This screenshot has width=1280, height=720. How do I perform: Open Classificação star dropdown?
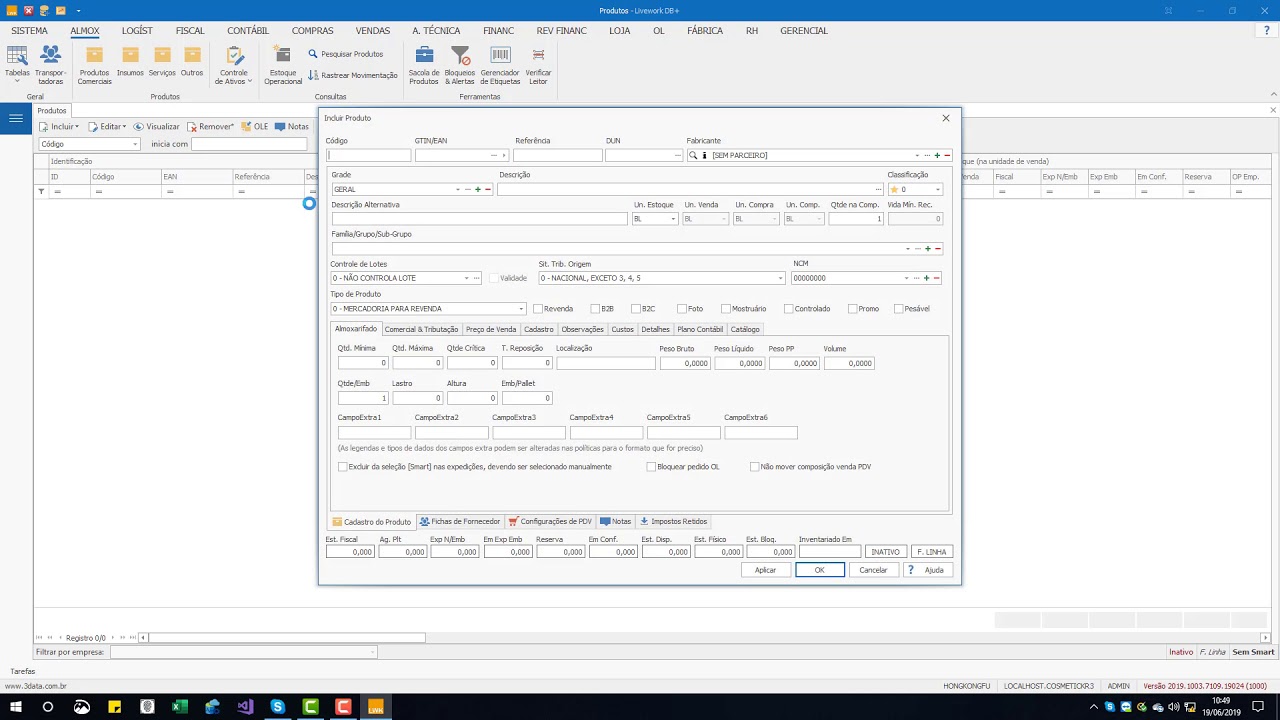pyautogui.click(x=937, y=189)
